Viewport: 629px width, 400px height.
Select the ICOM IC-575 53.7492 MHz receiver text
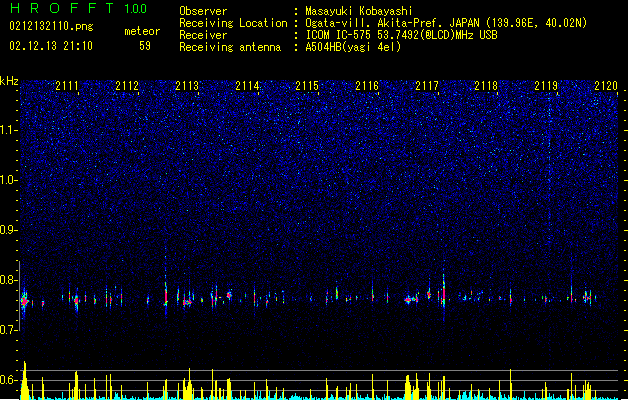coord(401,35)
